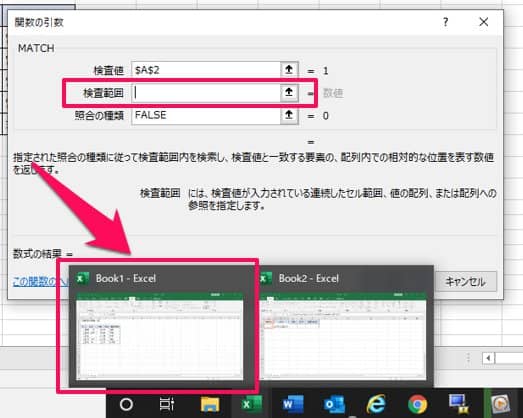Screen dimensions: 523x418
Task: Close the 関数の引数 dialog with the X
Action: coord(484,22)
